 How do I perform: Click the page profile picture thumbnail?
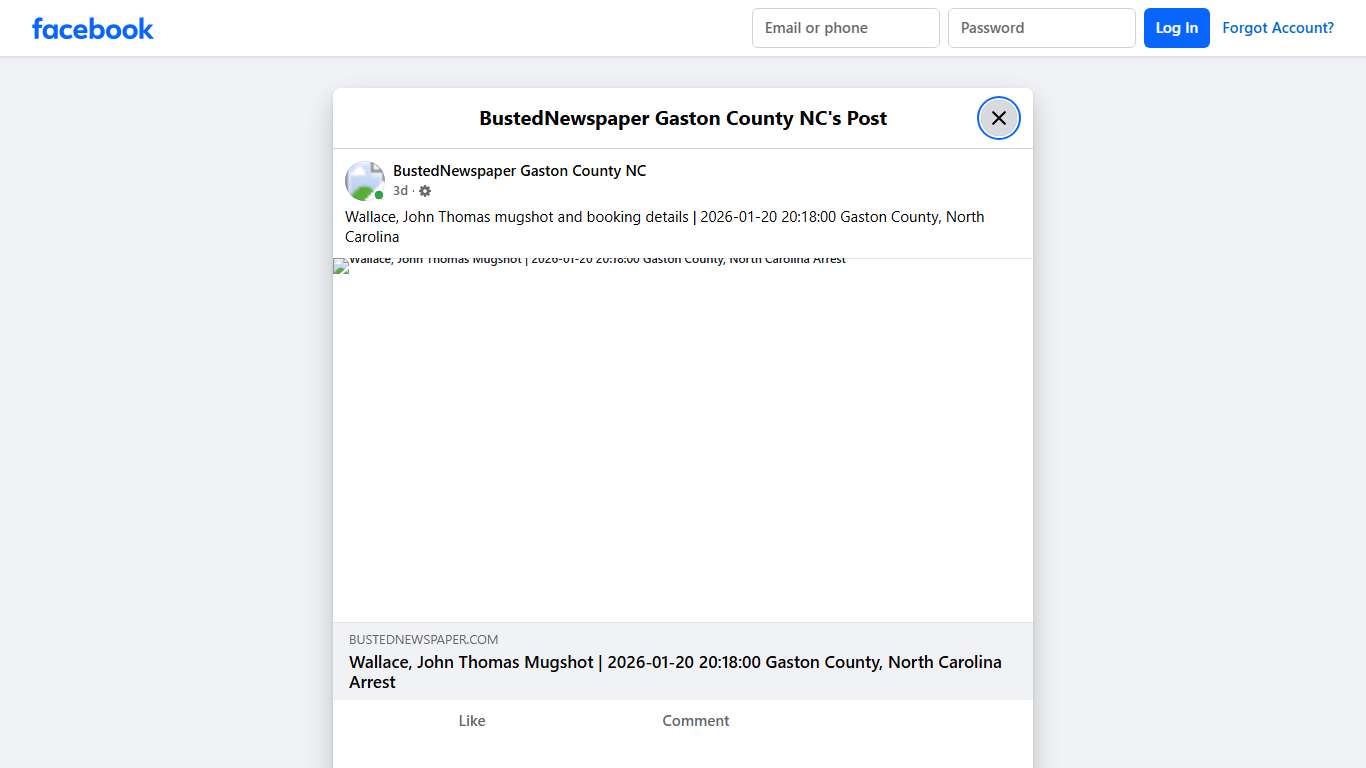tap(364, 180)
